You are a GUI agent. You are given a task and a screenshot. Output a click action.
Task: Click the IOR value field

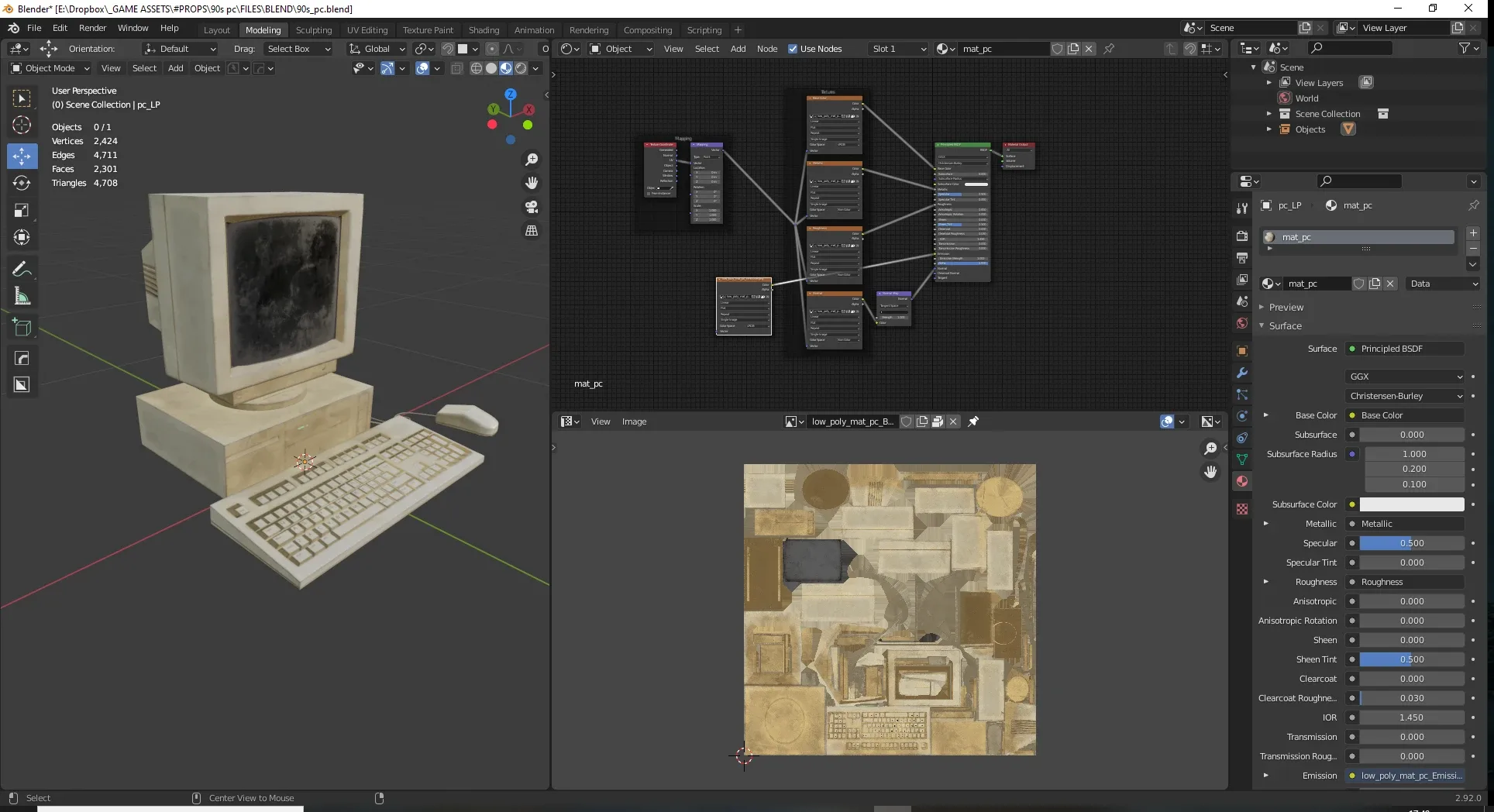tap(1411, 717)
